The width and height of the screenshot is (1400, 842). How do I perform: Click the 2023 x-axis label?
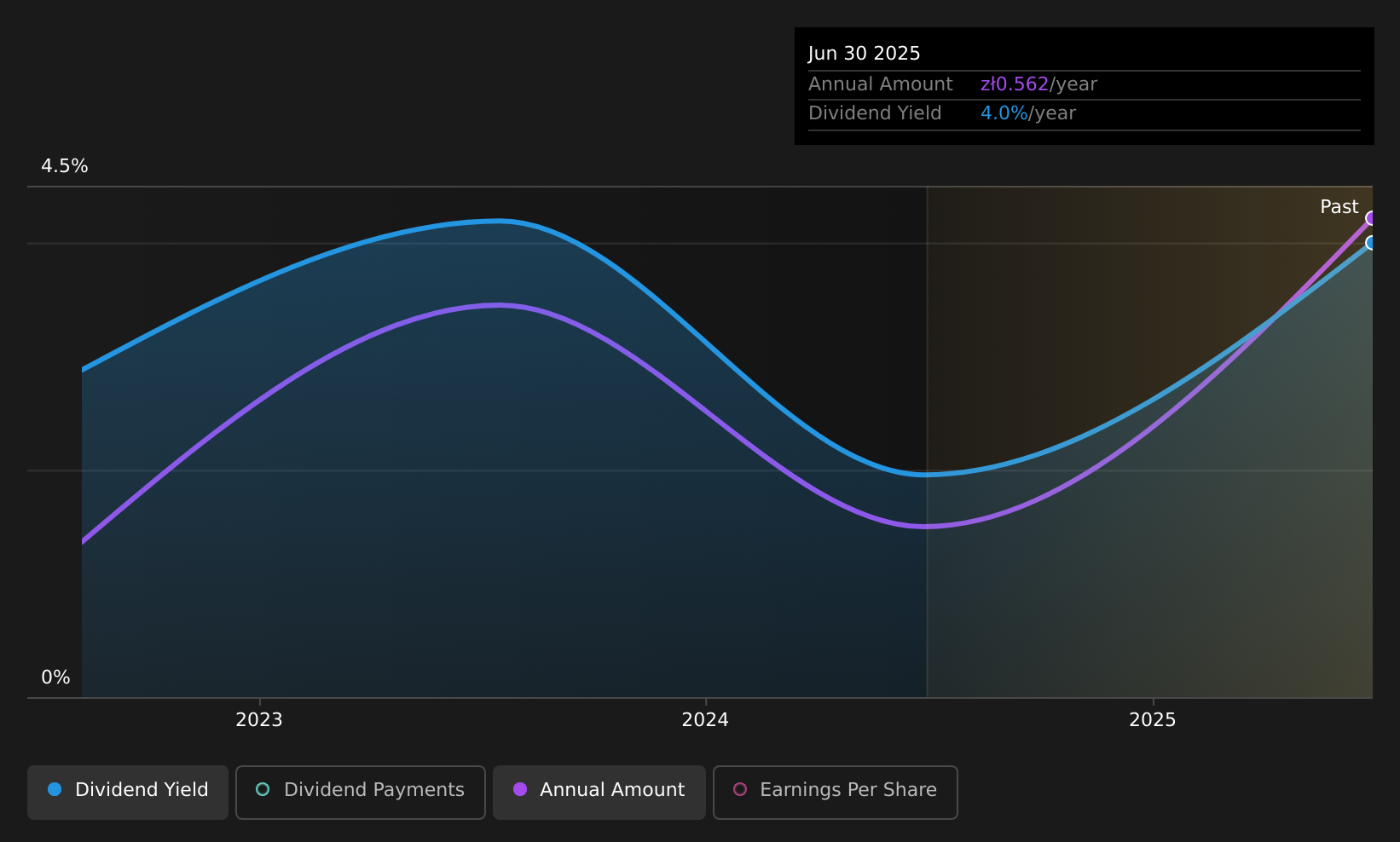point(259,720)
